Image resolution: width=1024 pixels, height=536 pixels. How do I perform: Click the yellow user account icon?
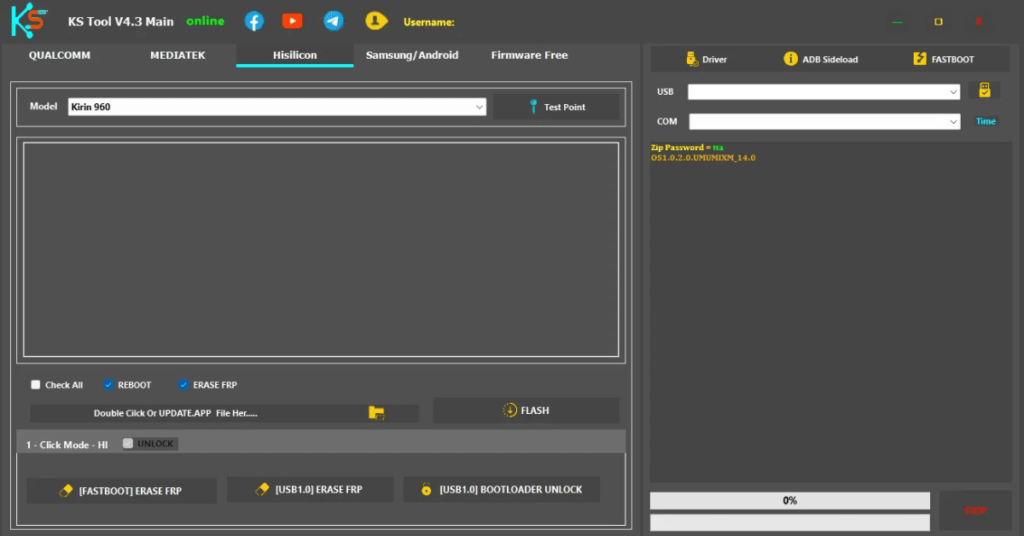point(376,21)
